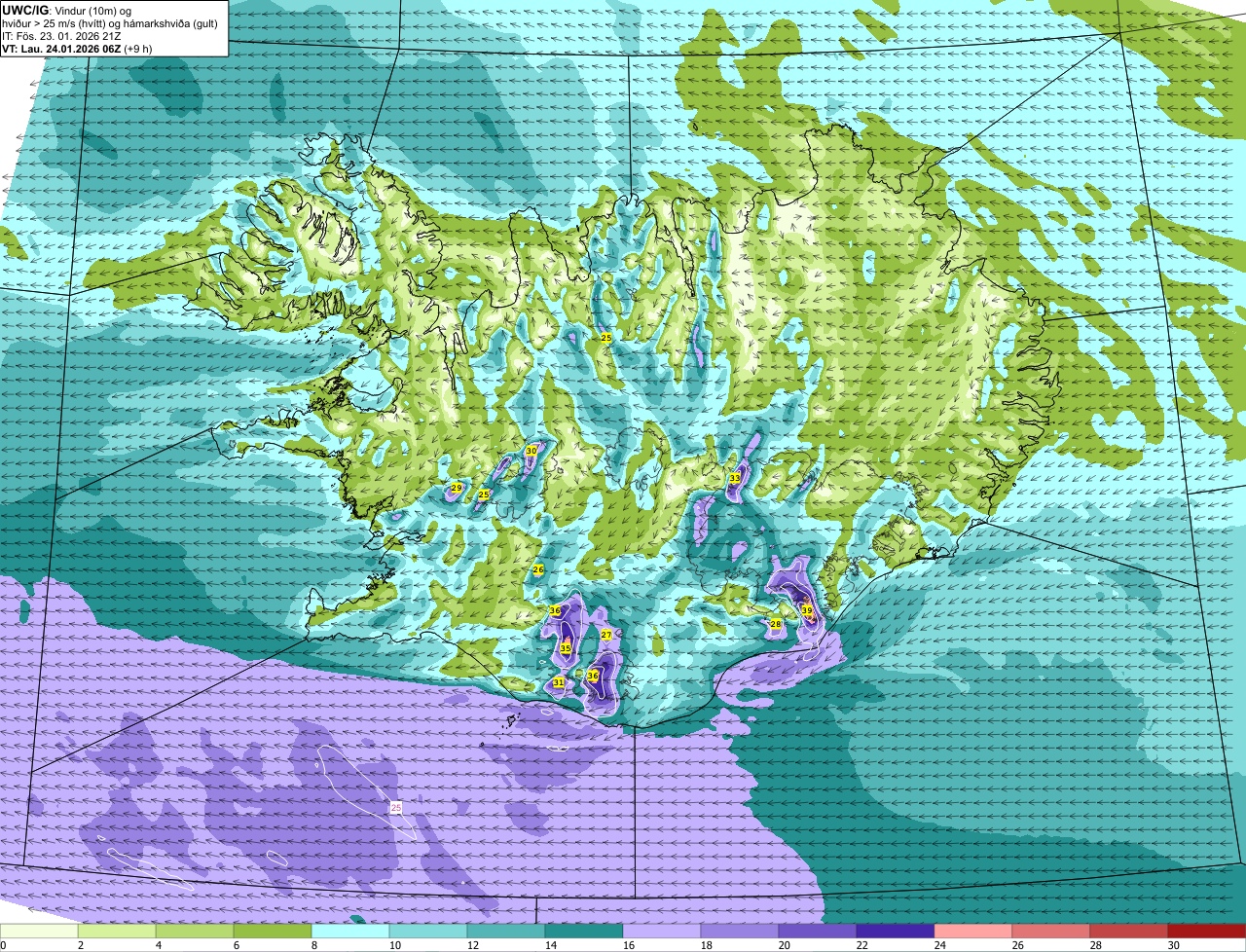Select the 20 to 22 purple legend swatch

[818, 932]
